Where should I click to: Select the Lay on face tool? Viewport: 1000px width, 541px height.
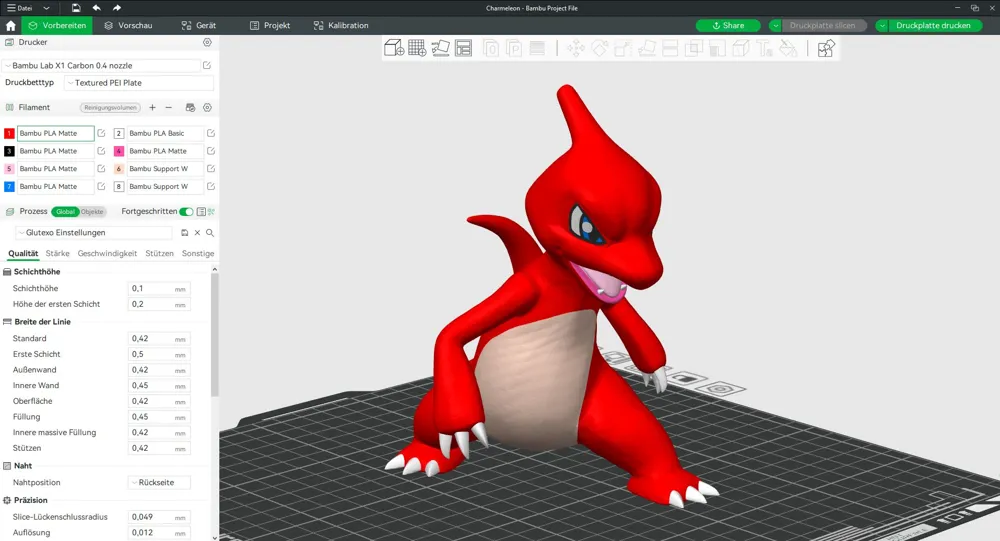pyautogui.click(x=647, y=48)
